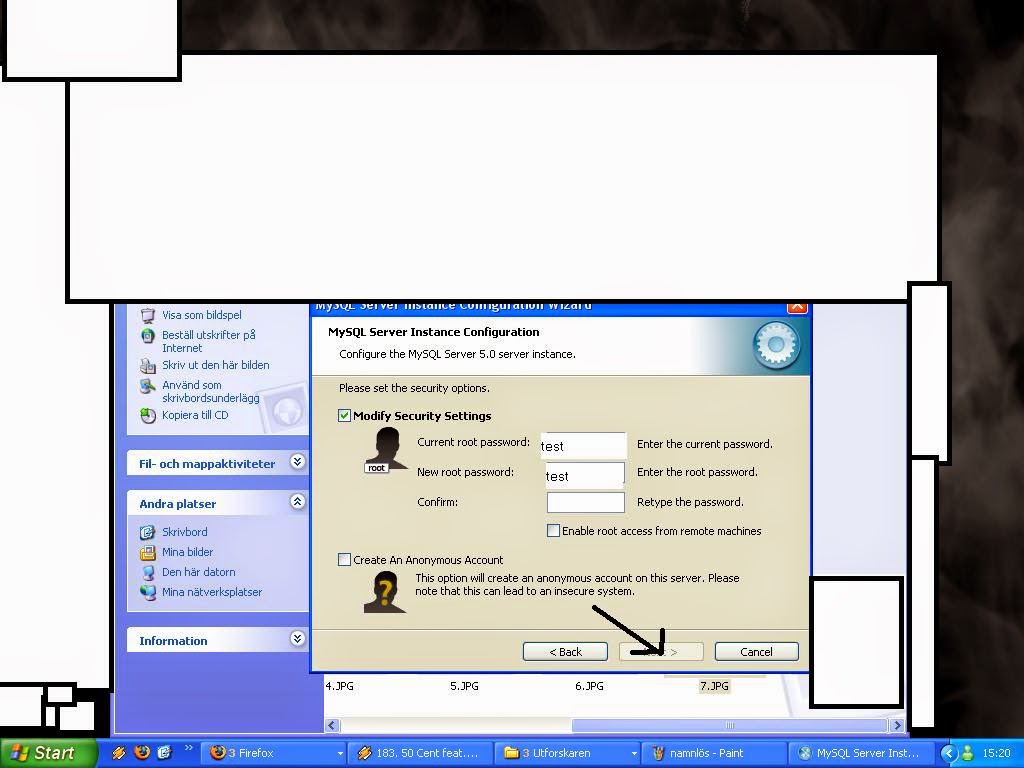Click the Internet Explorer quick launch icon
Image resolution: width=1024 pixels, height=768 pixels.
tap(164, 752)
